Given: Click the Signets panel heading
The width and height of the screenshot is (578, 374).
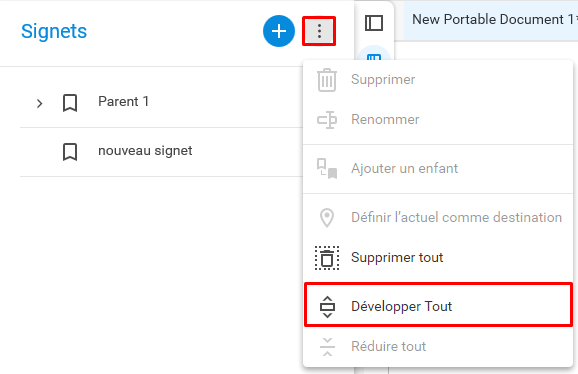Looking at the screenshot, I should tap(54, 31).
